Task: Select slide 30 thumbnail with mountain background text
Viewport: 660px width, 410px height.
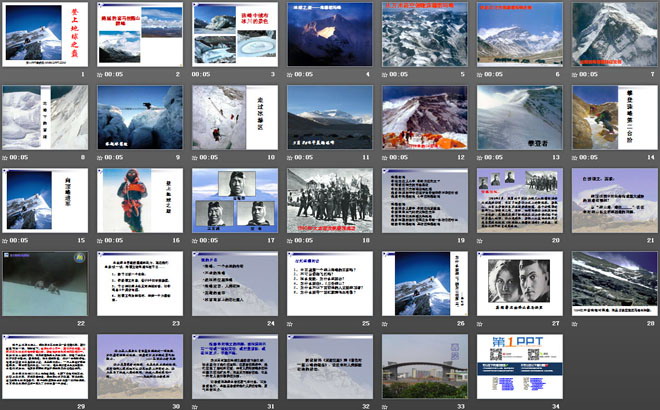Action: point(140,367)
